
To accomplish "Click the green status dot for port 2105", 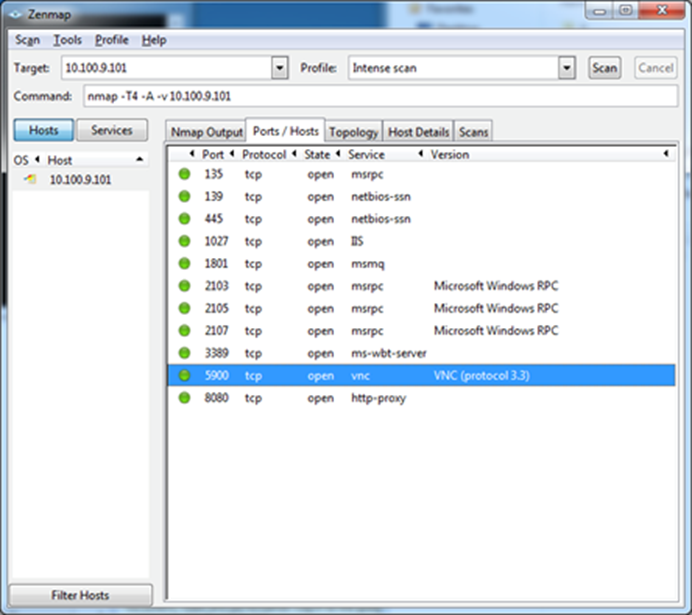I will coord(184,308).
